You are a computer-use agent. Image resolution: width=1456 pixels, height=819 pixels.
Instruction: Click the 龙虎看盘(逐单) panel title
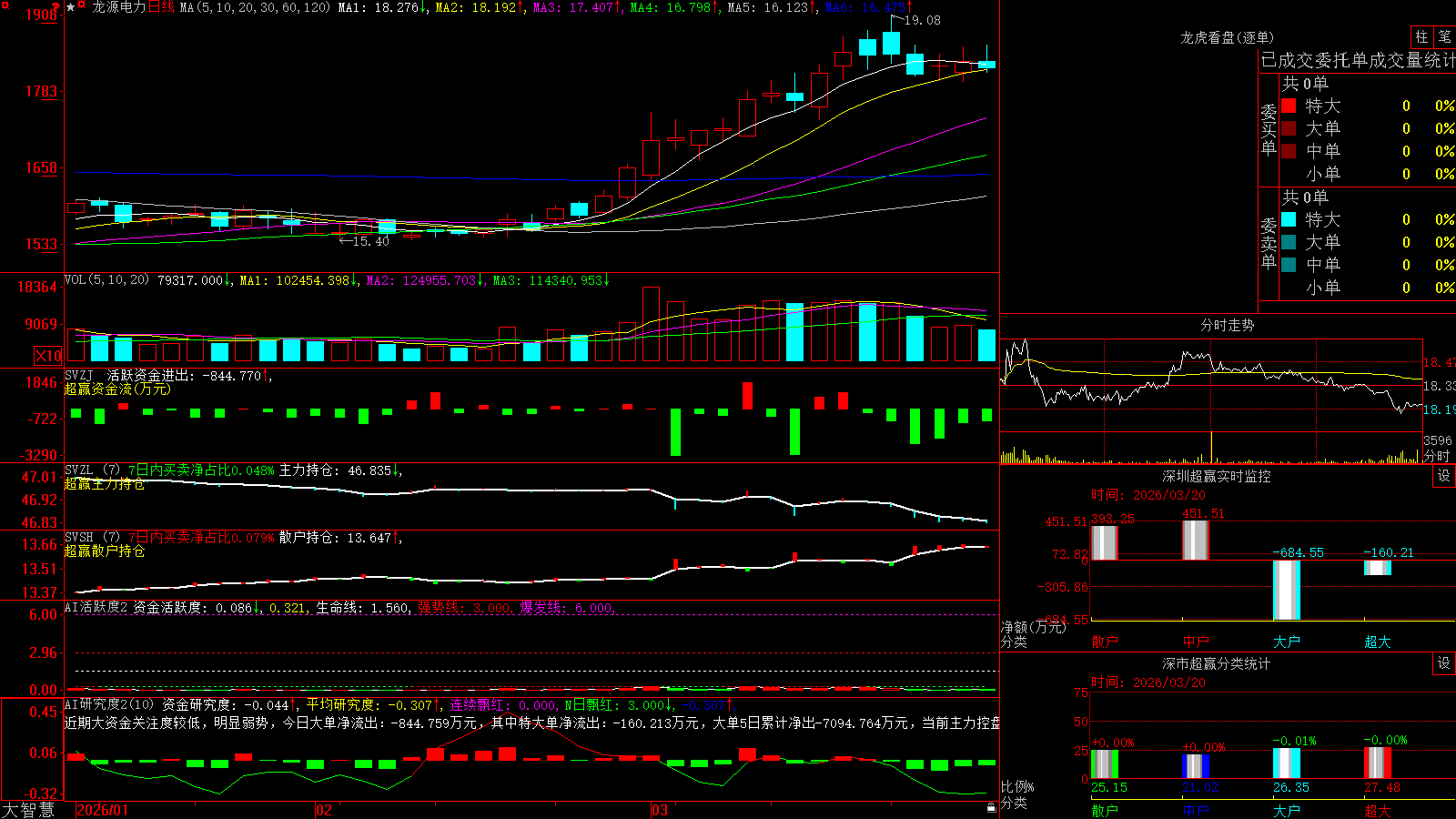(x=1227, y=37)
